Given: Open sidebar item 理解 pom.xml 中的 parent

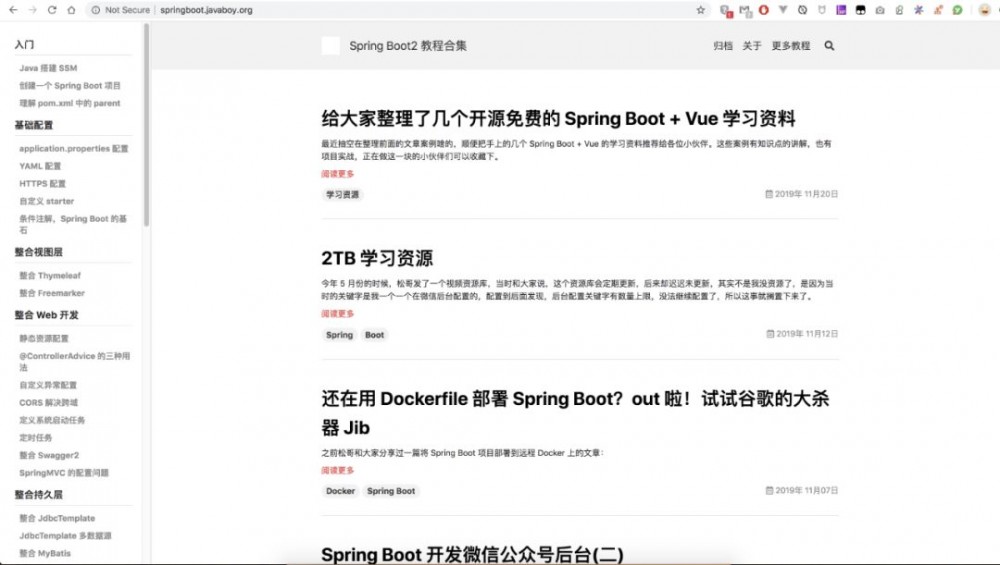Looking at the screenshot, I should tap(70, 103).
